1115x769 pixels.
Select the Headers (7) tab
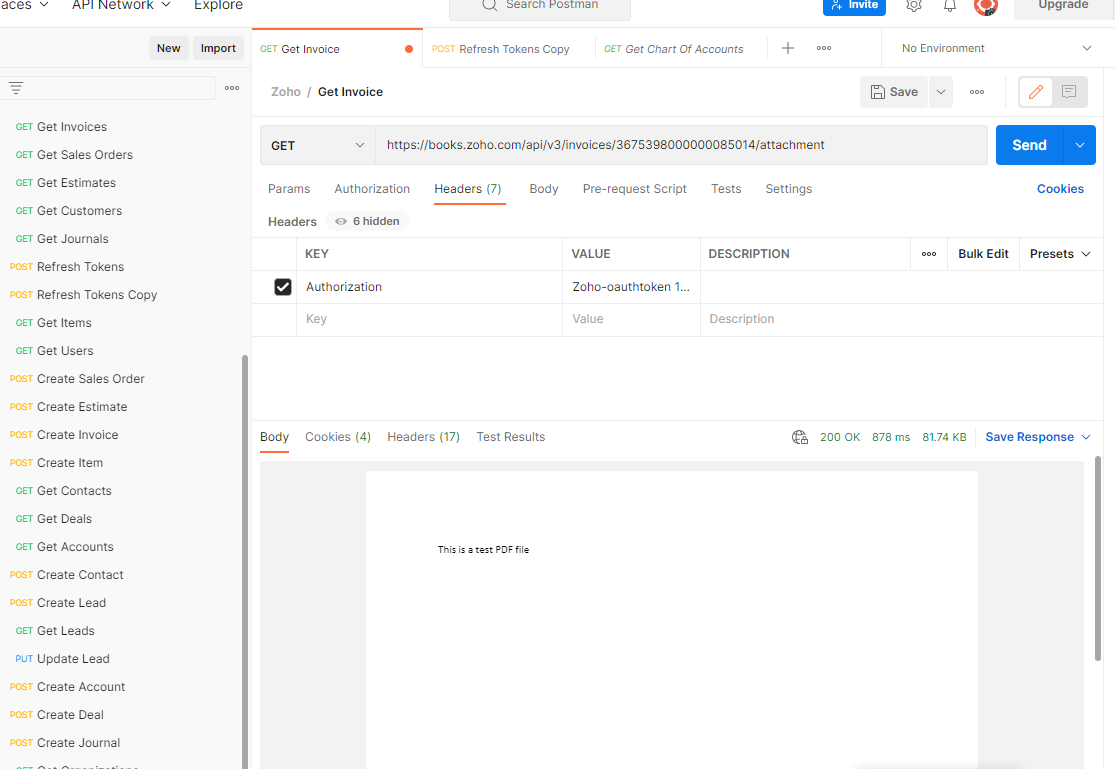[x=468, y=189]
